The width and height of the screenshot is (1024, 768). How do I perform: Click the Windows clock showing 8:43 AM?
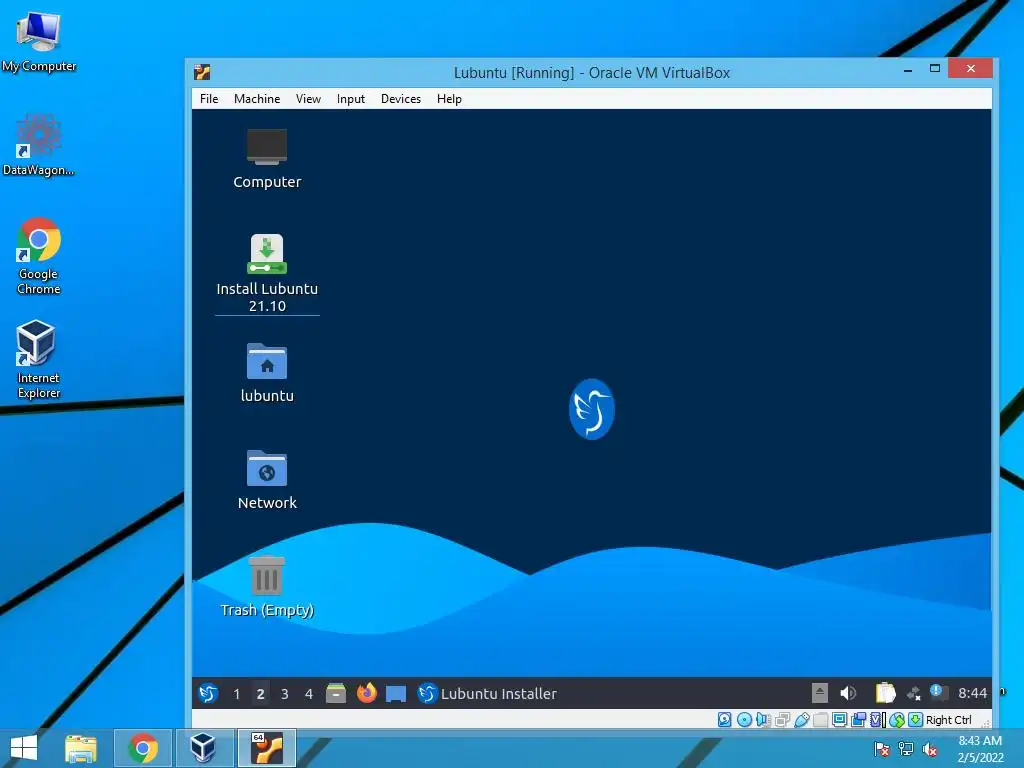tap(980, 749)
